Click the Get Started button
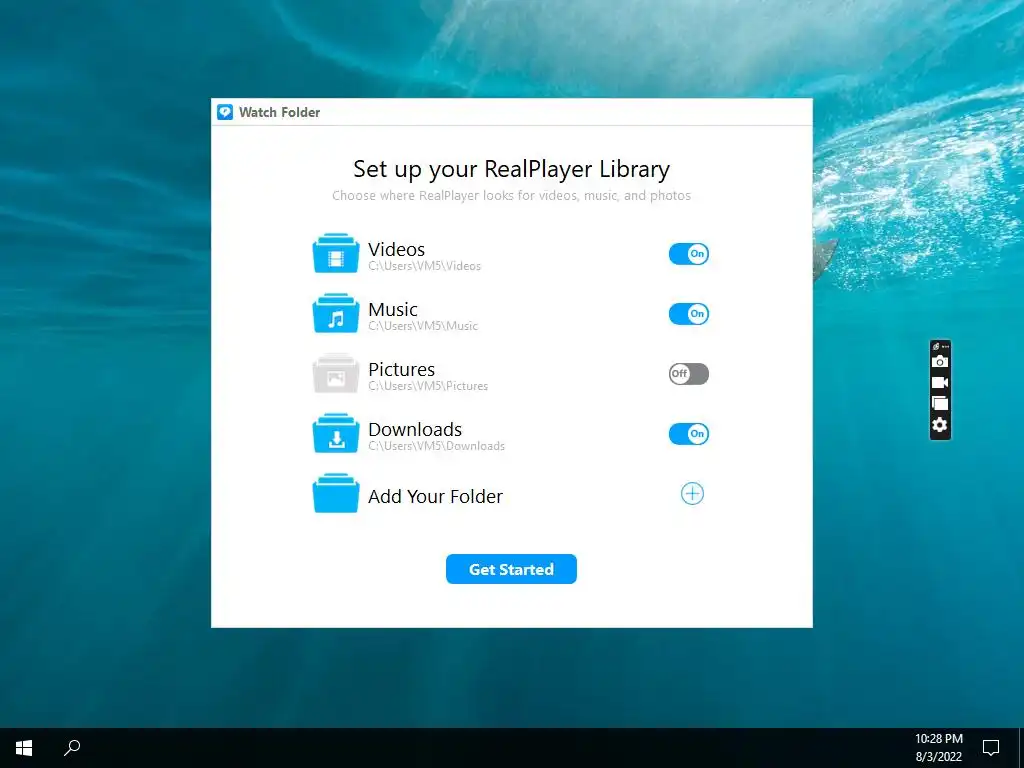Screen dimensions: 1024x768 pyautogui.click(x=511, y=569)
